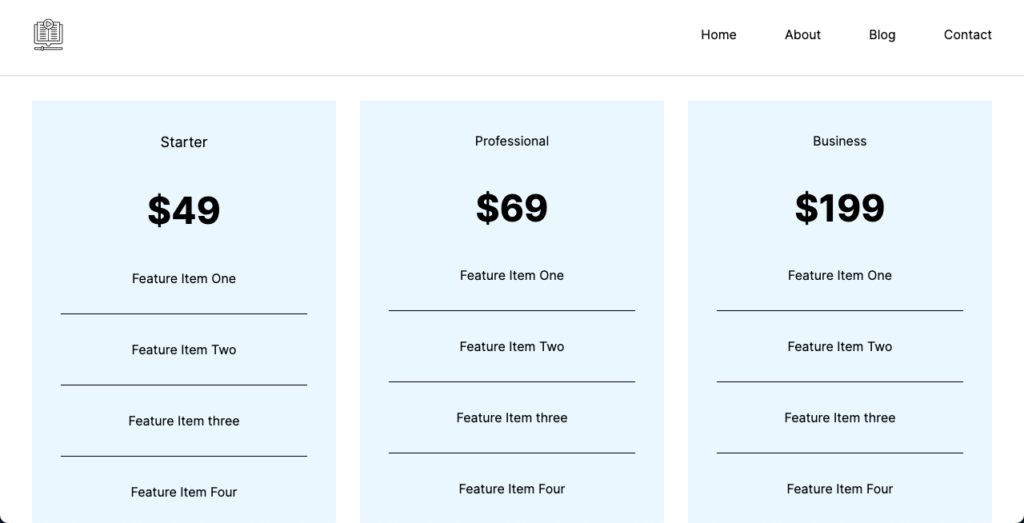The height and width of the screenshot is (523, 1024).
Task: Click Feature Item One in Business card
Action: click(840, 276)
